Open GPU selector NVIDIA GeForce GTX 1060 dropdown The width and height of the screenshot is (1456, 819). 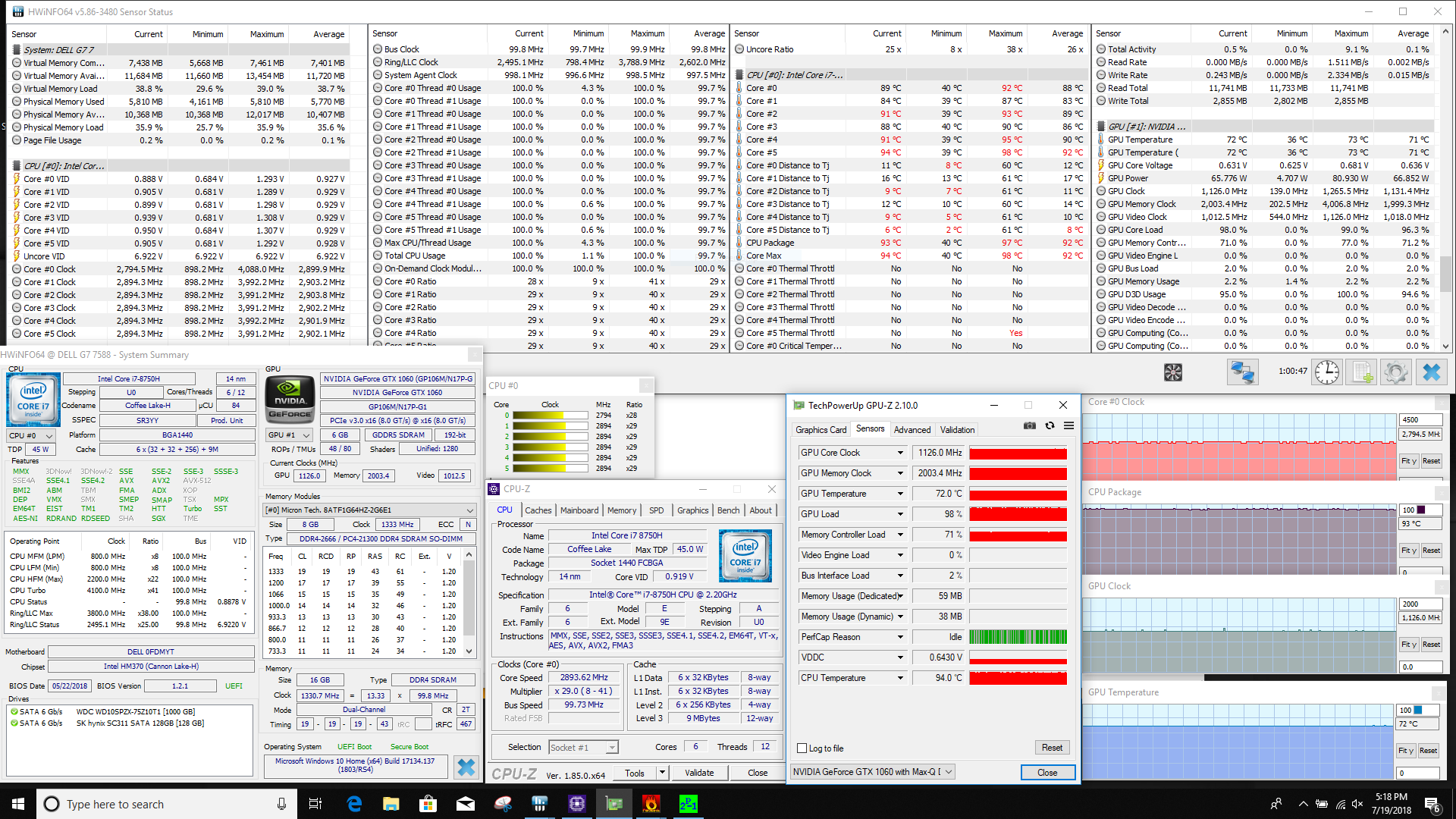[x=872, y=772]
